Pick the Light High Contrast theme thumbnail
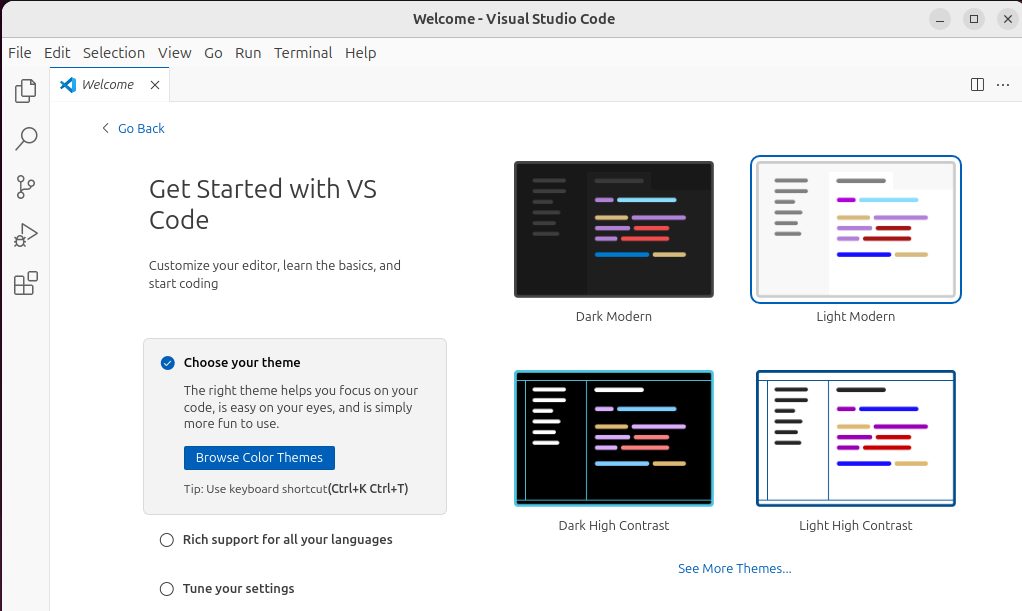The image size is (1022, 611). pos(856,438)
